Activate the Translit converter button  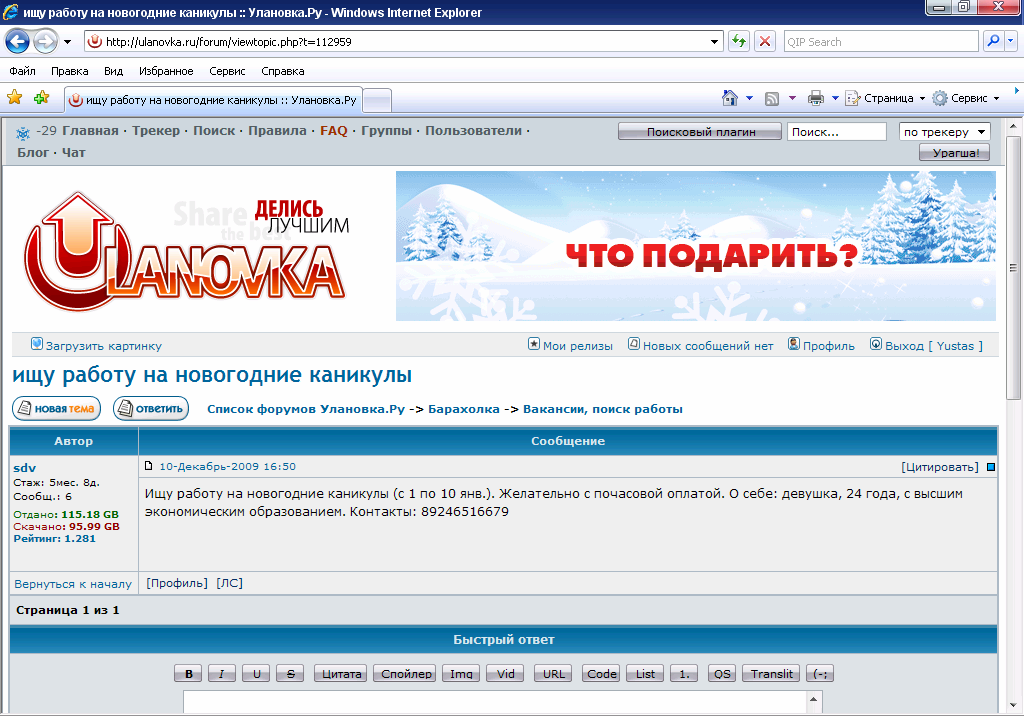pos(770,673)
